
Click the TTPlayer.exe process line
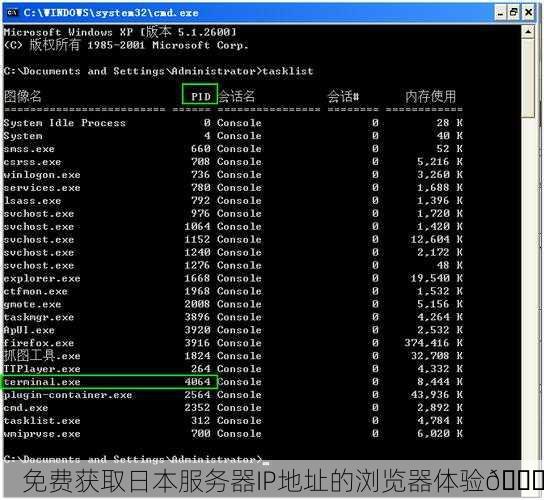(x=233, y=368)
